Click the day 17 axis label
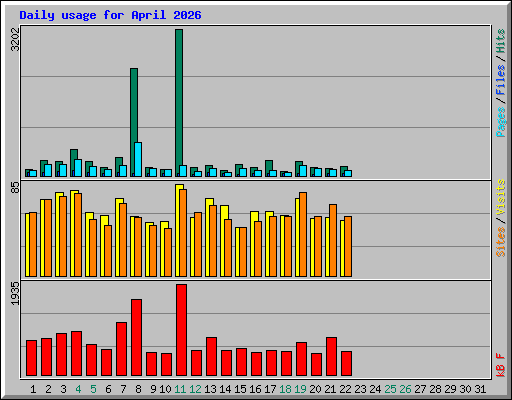512x400 pixels. [270, 389]
